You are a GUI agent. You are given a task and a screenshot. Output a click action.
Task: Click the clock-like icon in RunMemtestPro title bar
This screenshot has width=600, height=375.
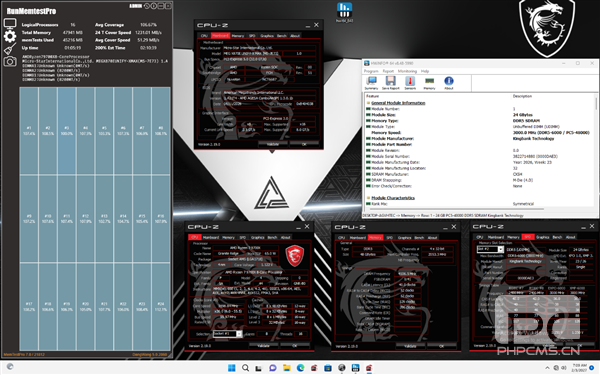(147, 6)
